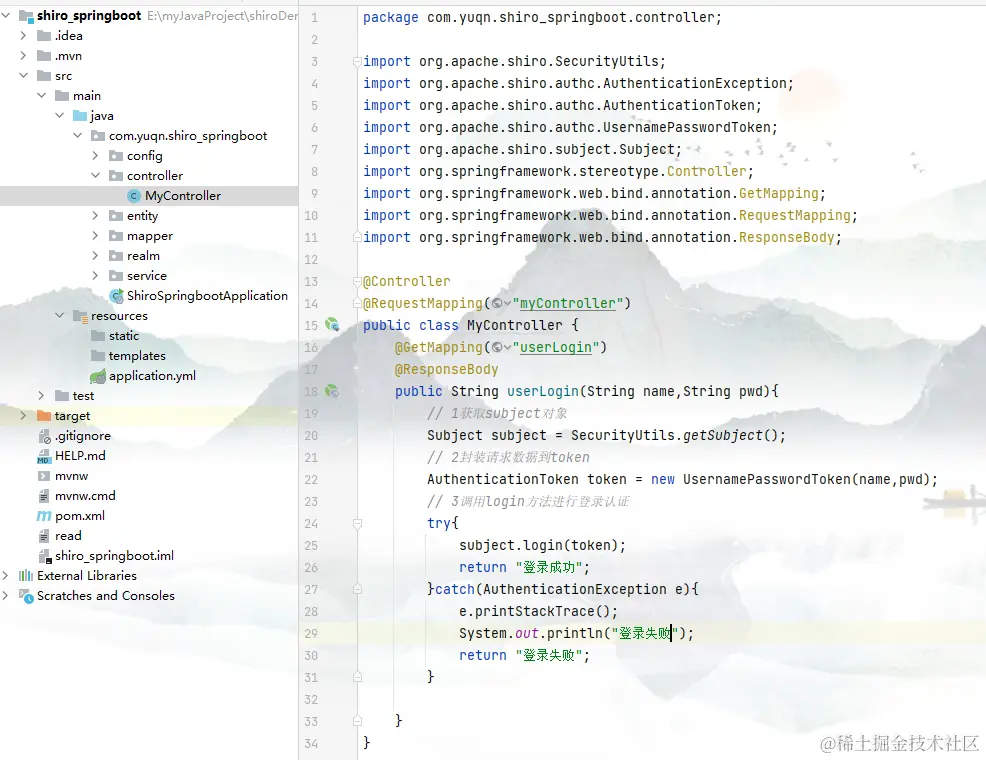Click UsernamePasswordToken constructor on line 22
This screenshot has height=760, width=986.
click(767, 479)
